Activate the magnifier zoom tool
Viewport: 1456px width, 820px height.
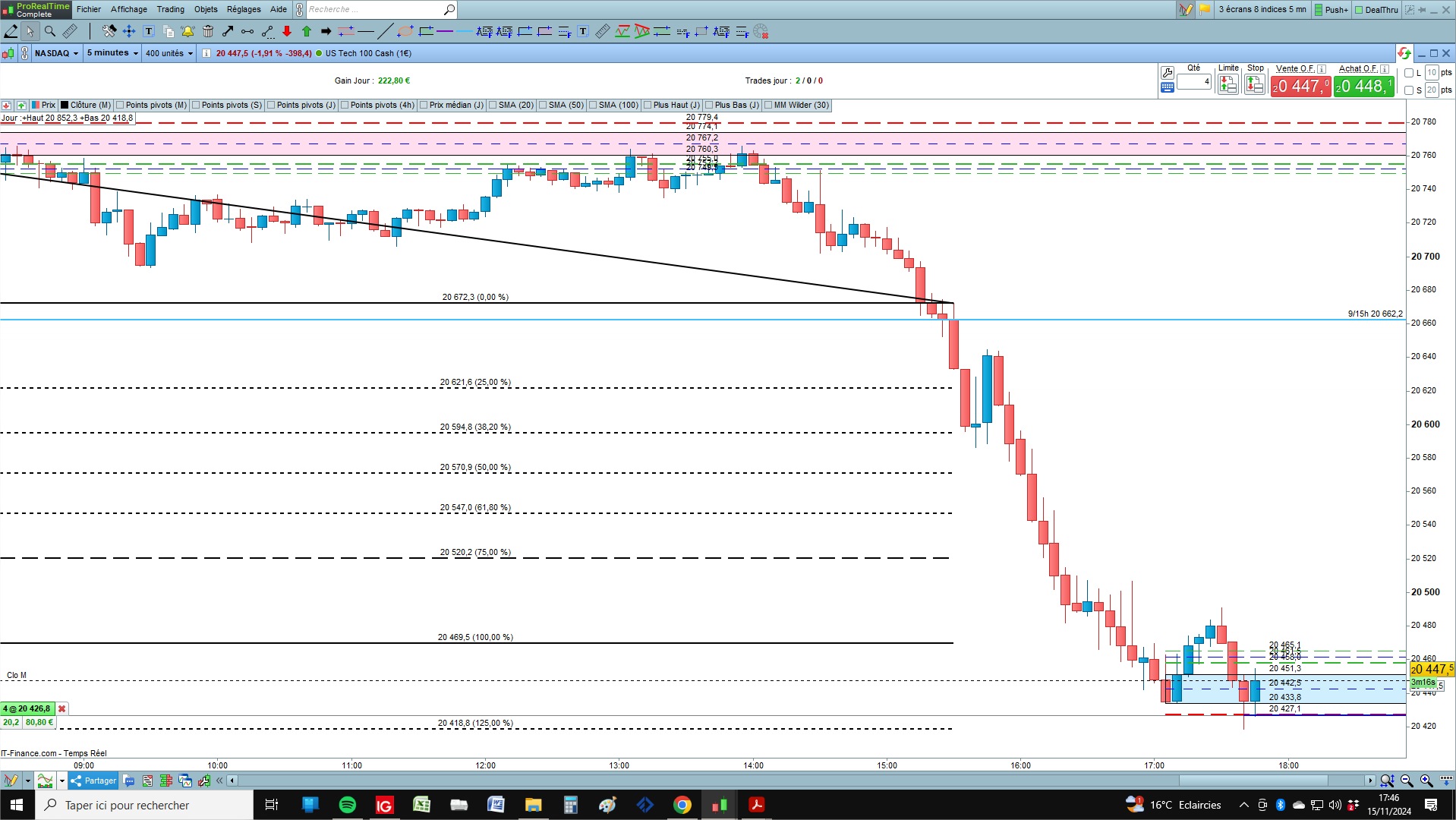tap(50, 31)
